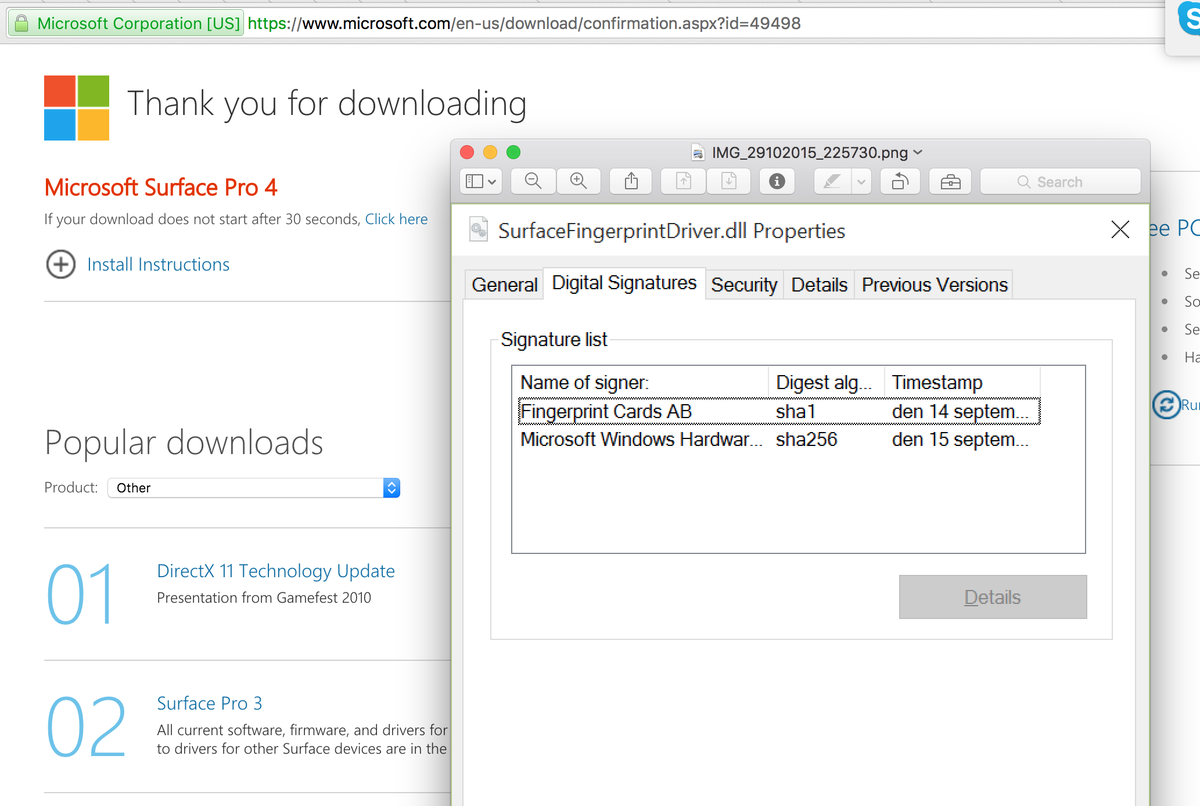The height and width of the screenshot is (806, 1200).
Task: Click the second greyed-out page arrow icon
Action: [729, 181]
